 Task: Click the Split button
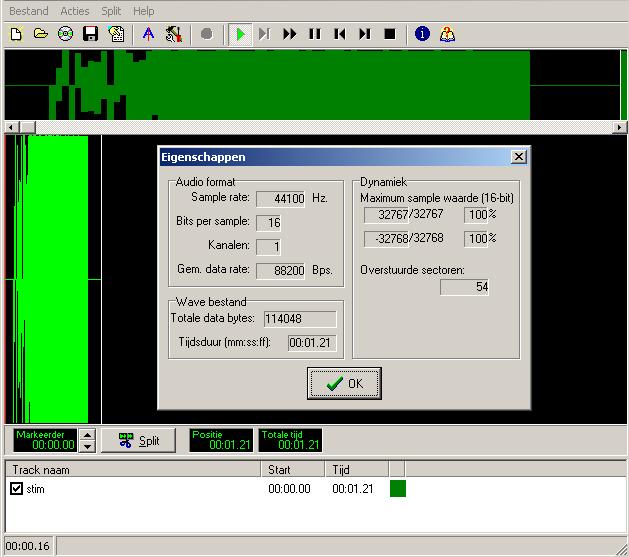click(138, 440)
